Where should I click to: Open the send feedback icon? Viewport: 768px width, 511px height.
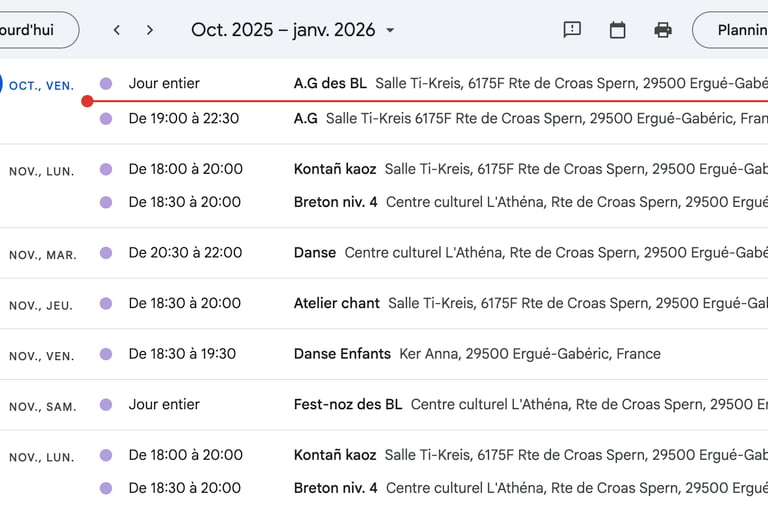coord(572,30)
